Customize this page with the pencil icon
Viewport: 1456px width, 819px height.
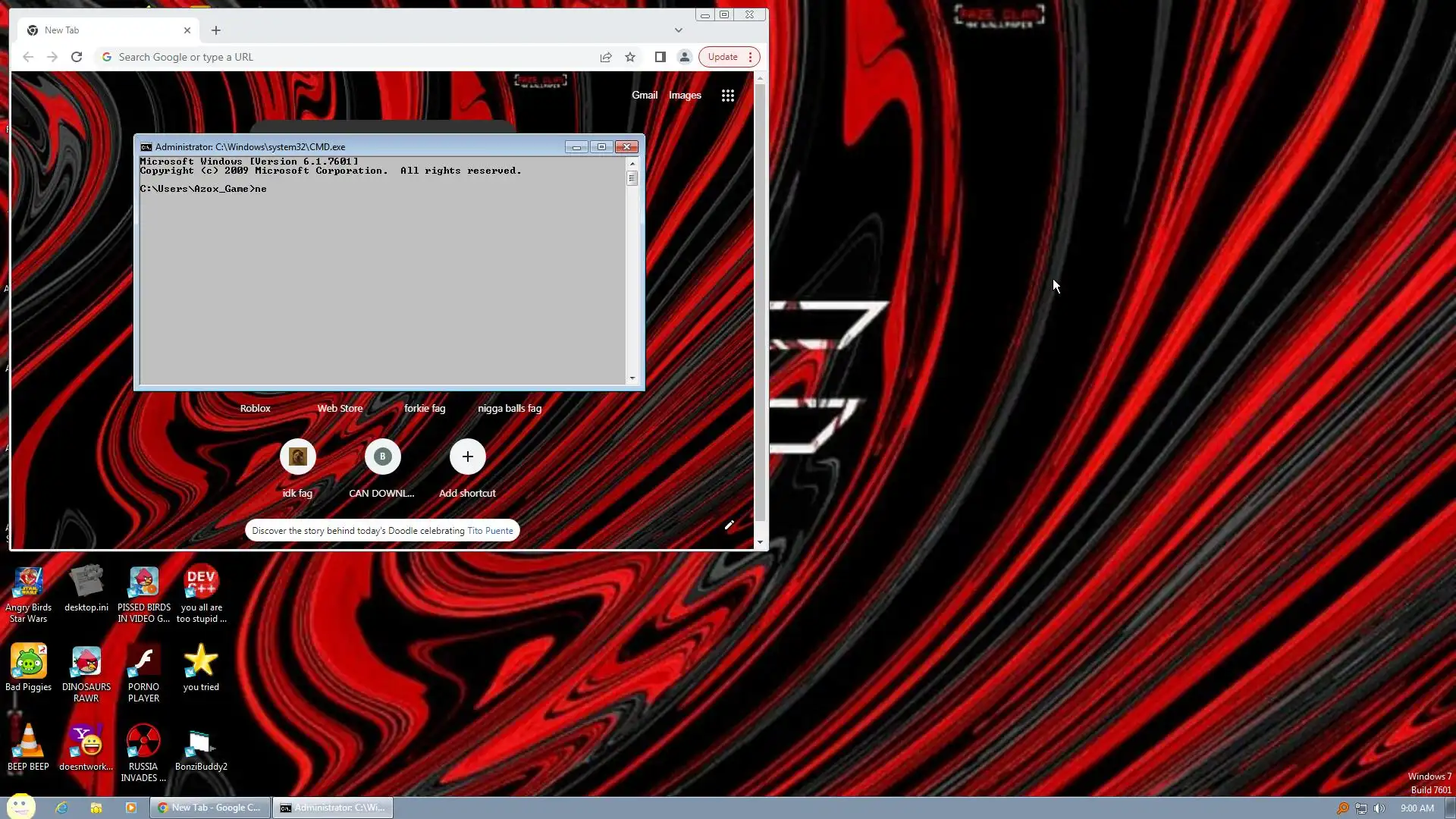coord(729,525)
